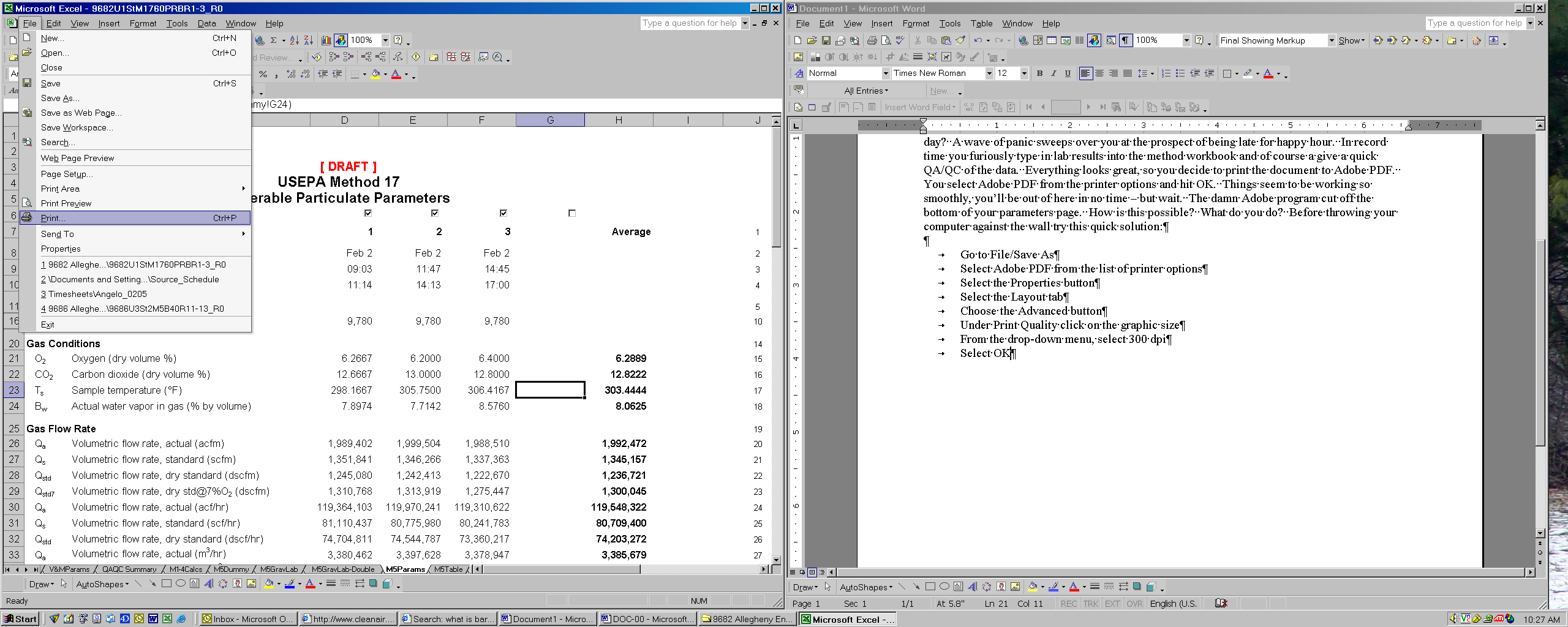Image resolution: width=1568 pixels, height=627 pixels.
Task: Select Oval shape in Excel Draw toolbar
Action: point(181,584)
